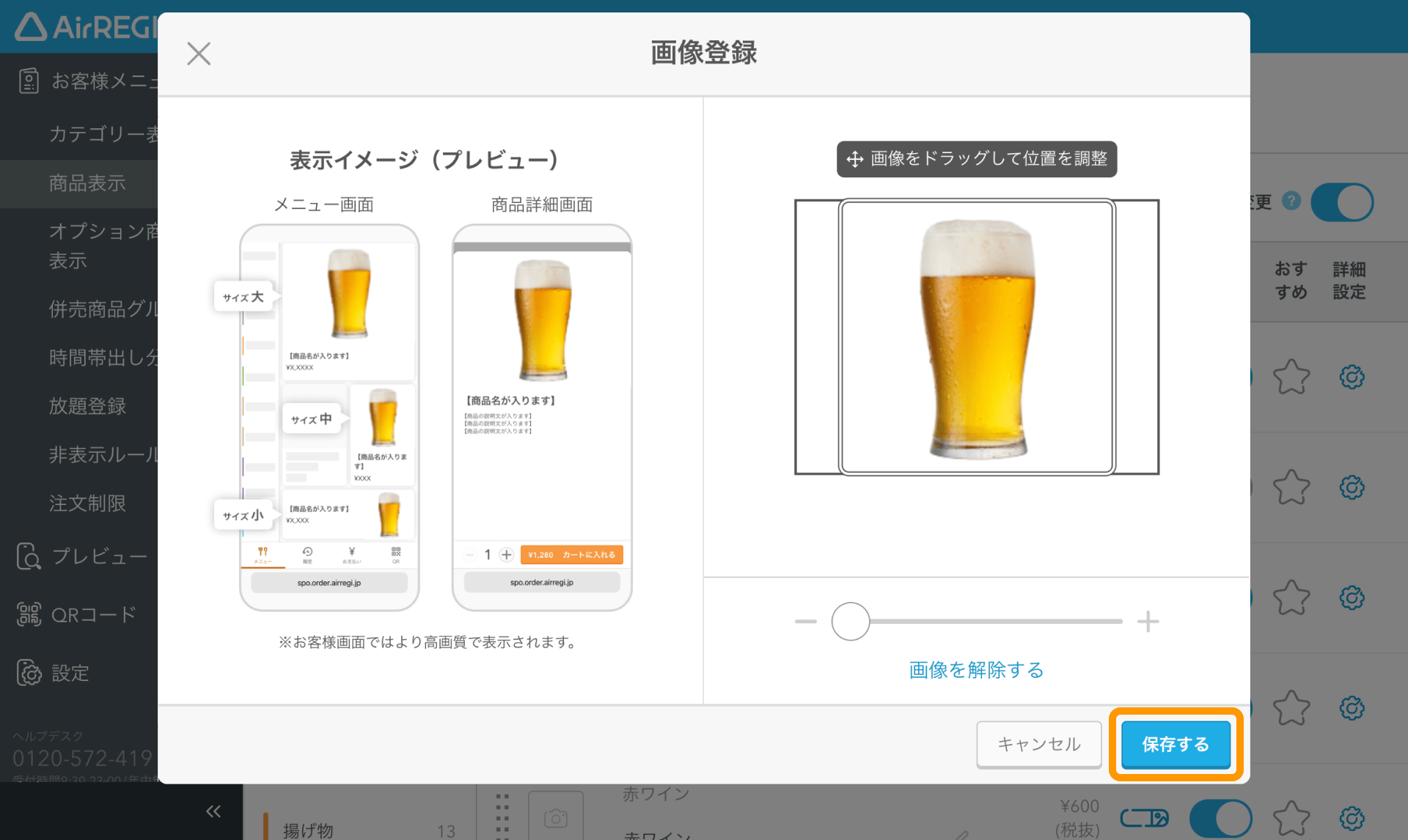Open 詳細設定 gear icon on the first product row

point(1353,377)
